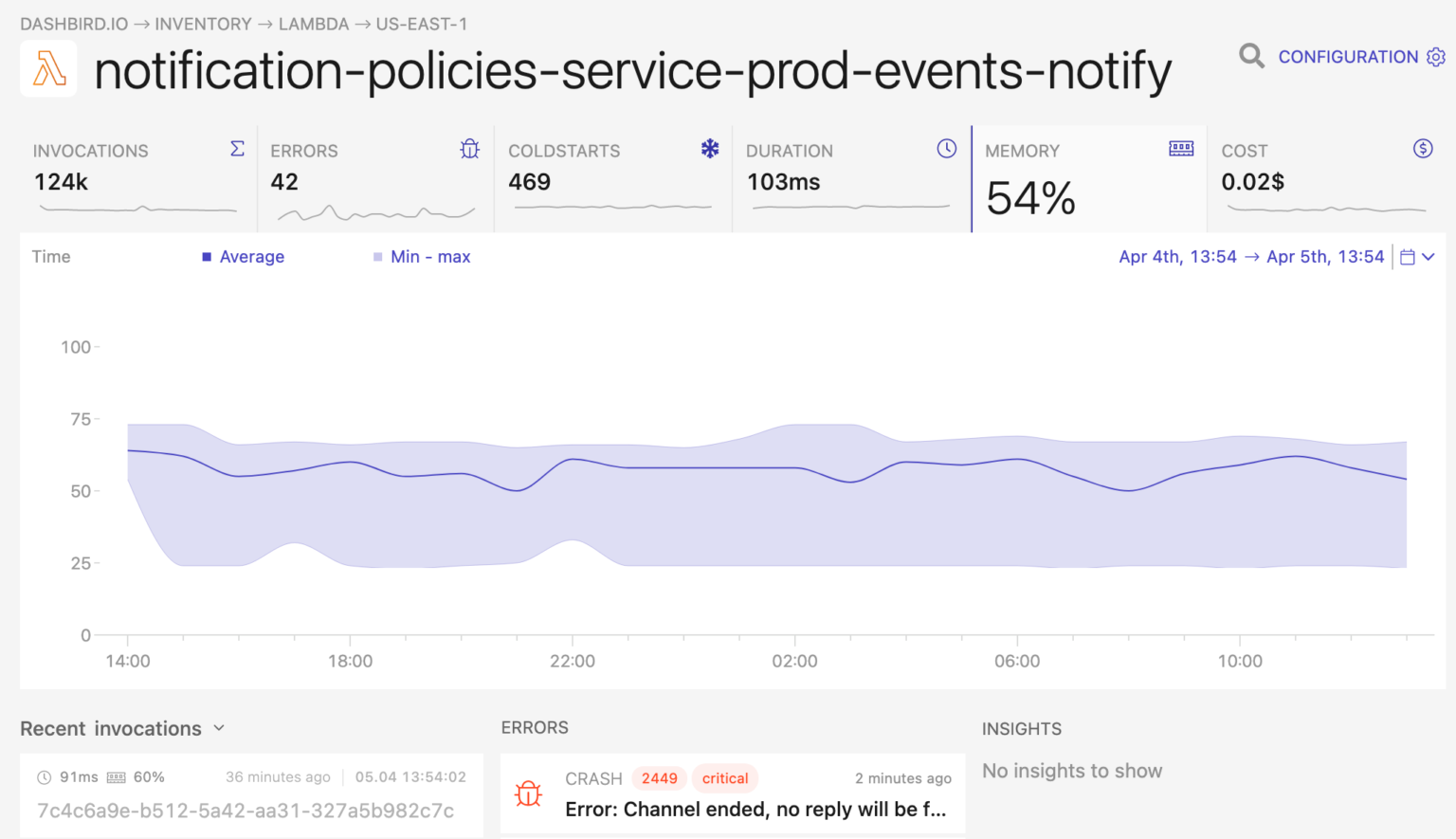Click the Invocations sigma icon
1456x839 pixels.
point(237,149)
